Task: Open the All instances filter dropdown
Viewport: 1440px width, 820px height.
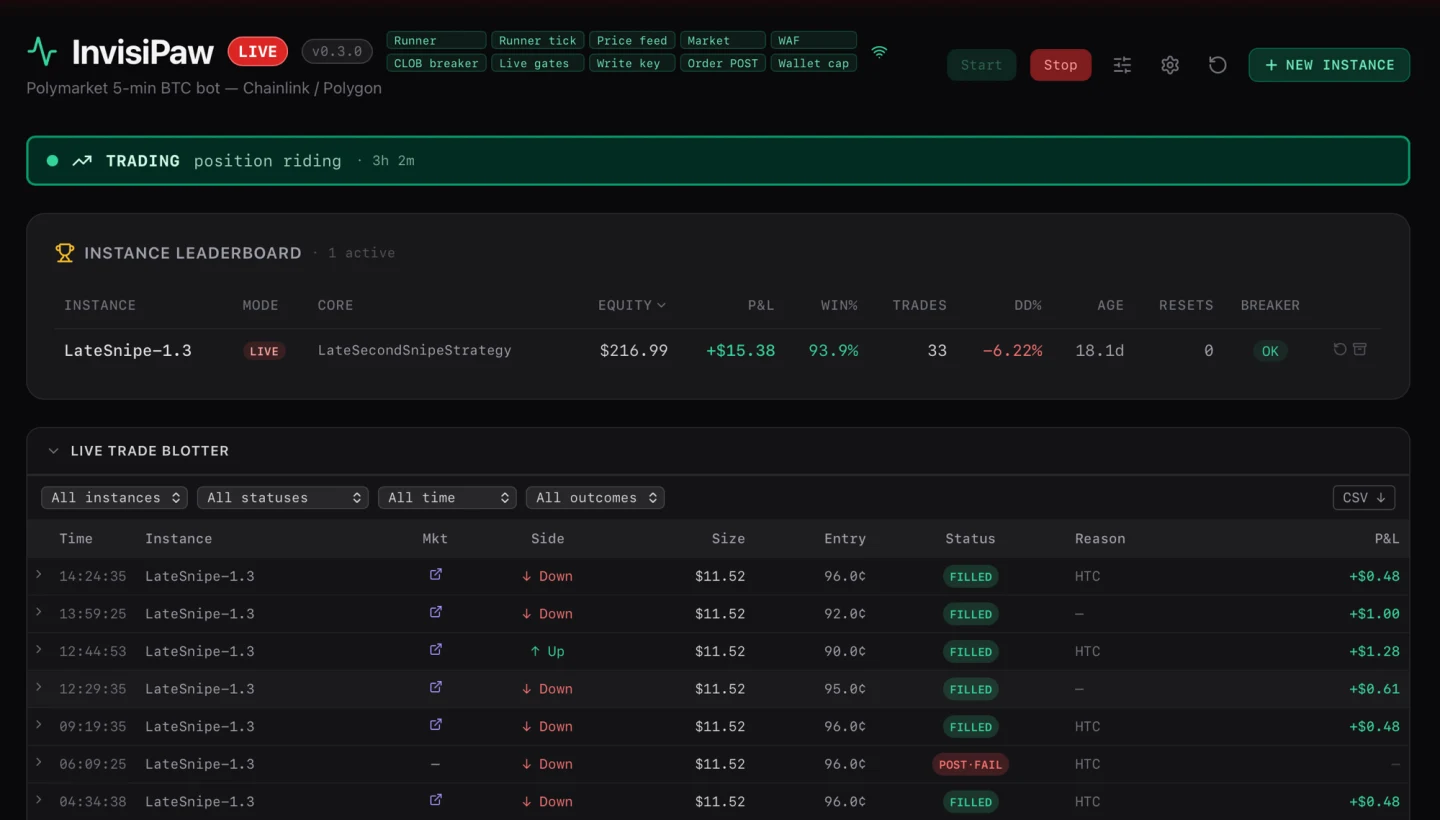Action: click(x=114, y=497)
